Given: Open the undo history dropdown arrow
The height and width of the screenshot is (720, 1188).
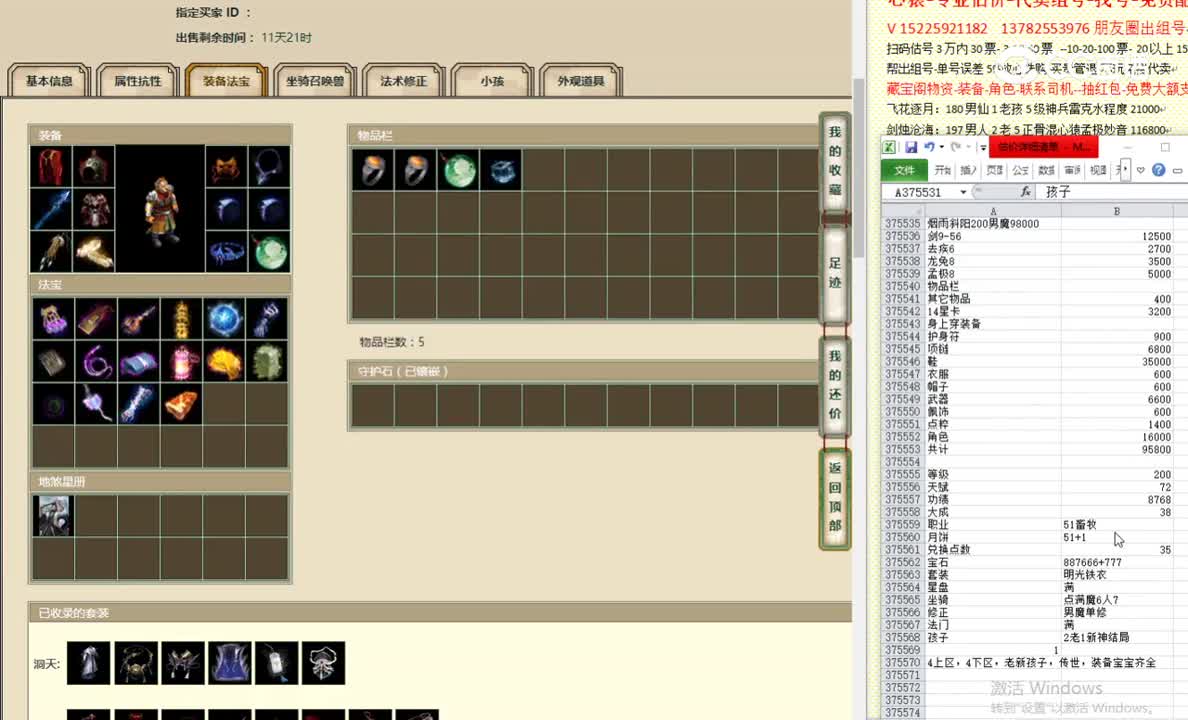Looking at the screenshot, I should (x=942, y=147).
